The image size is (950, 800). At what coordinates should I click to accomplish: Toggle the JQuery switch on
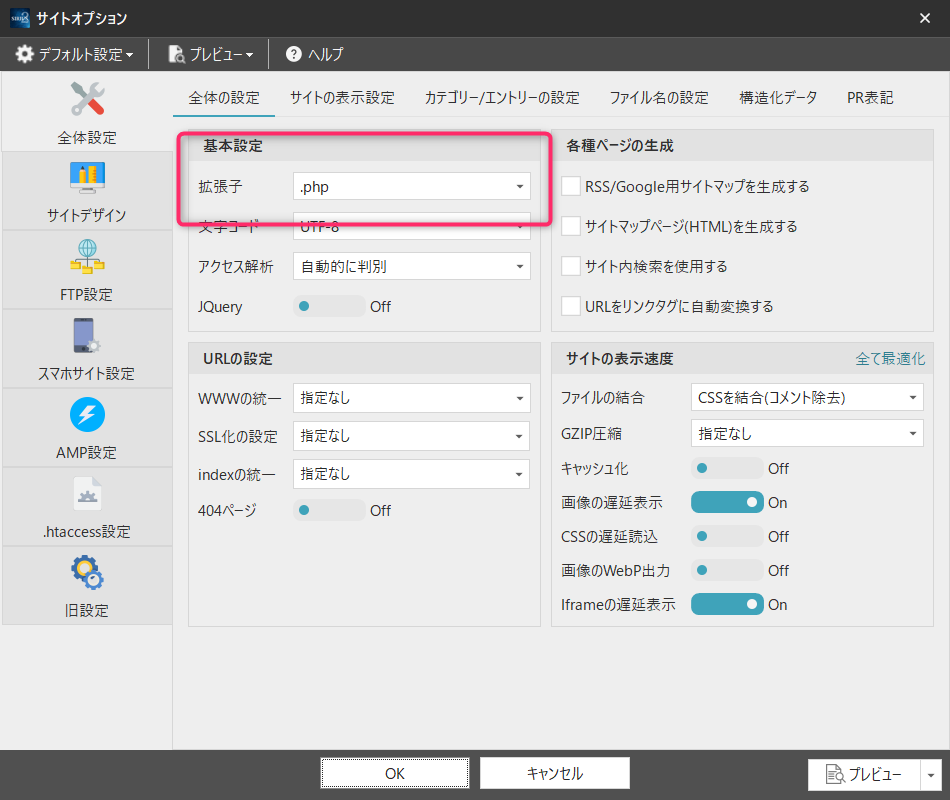pyautogui.click(x=329, y=307)
